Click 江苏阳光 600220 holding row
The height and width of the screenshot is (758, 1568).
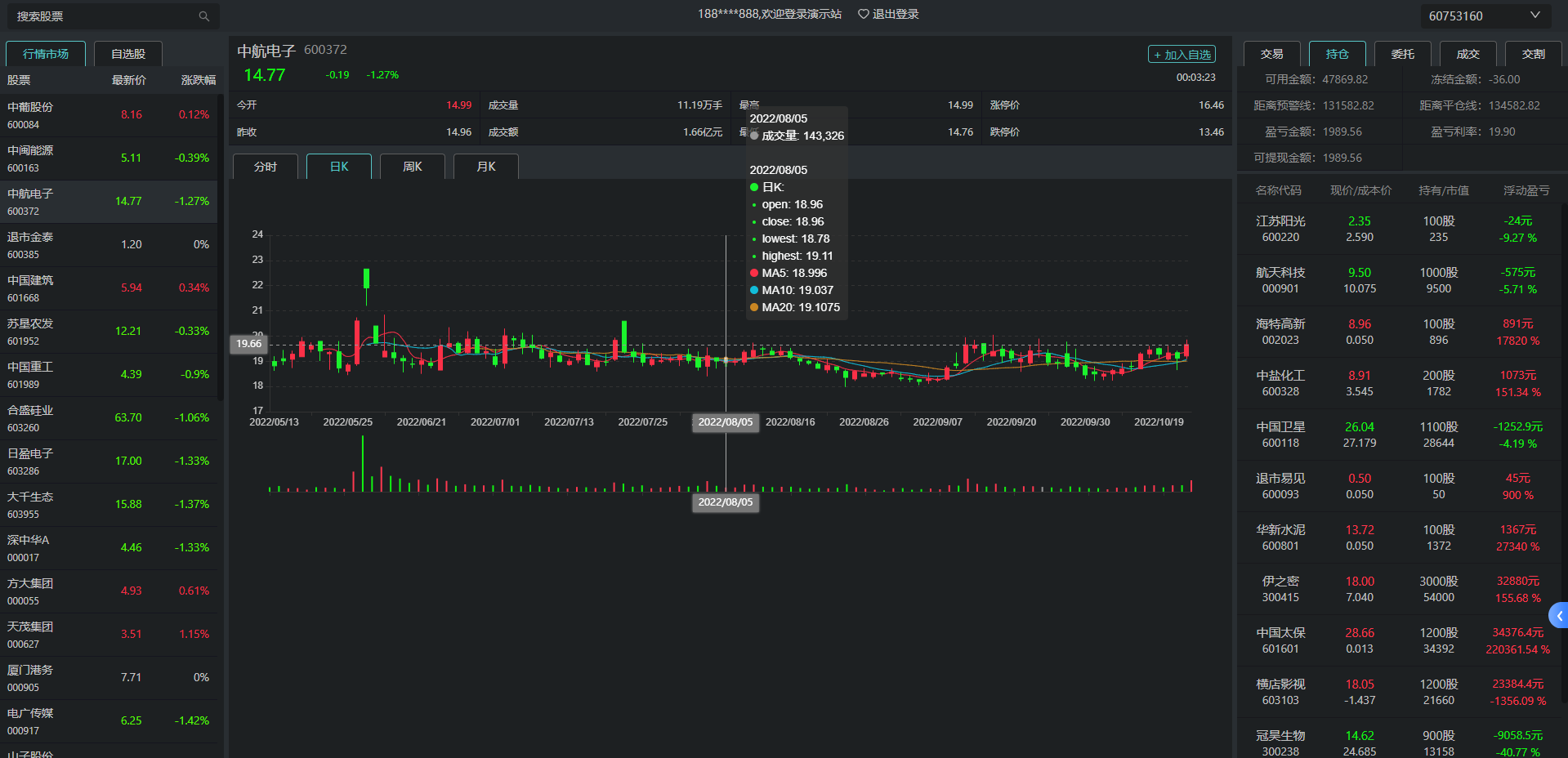(x=1397, y=229)
